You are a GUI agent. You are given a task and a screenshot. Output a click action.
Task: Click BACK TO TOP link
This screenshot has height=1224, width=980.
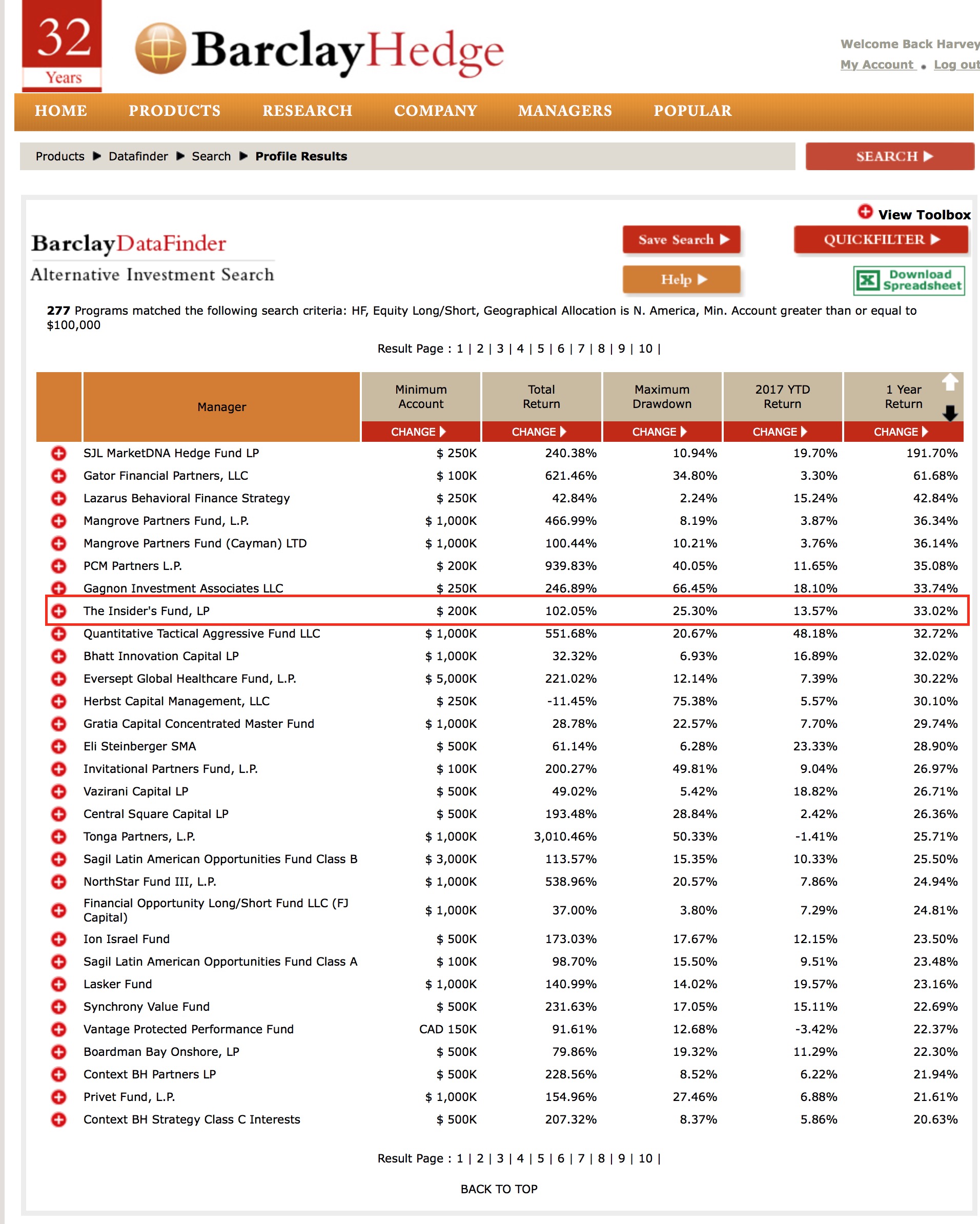pyautogui.click(x=499, y=1189)
